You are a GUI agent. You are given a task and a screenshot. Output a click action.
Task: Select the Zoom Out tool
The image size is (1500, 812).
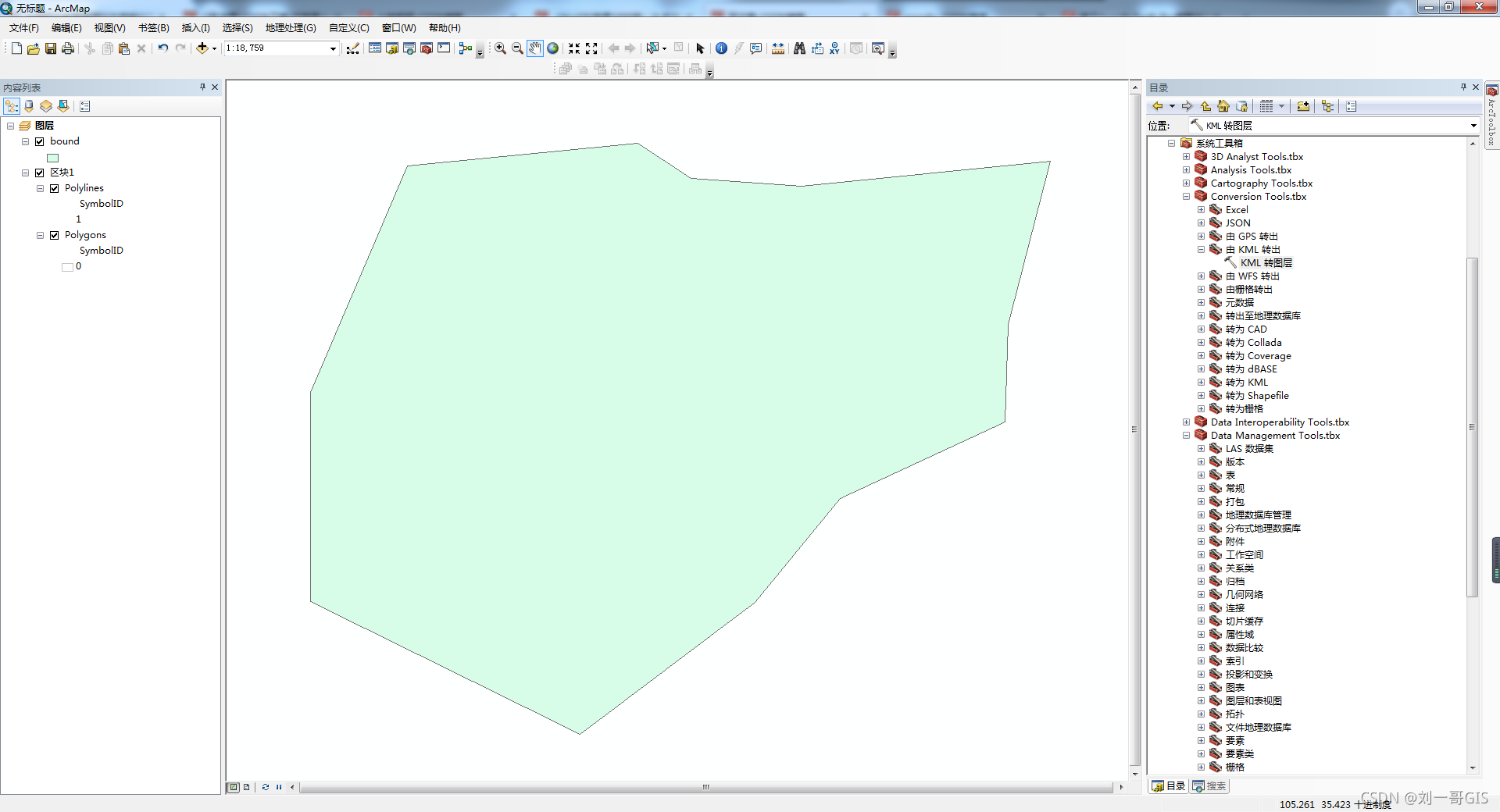[517, 48]
